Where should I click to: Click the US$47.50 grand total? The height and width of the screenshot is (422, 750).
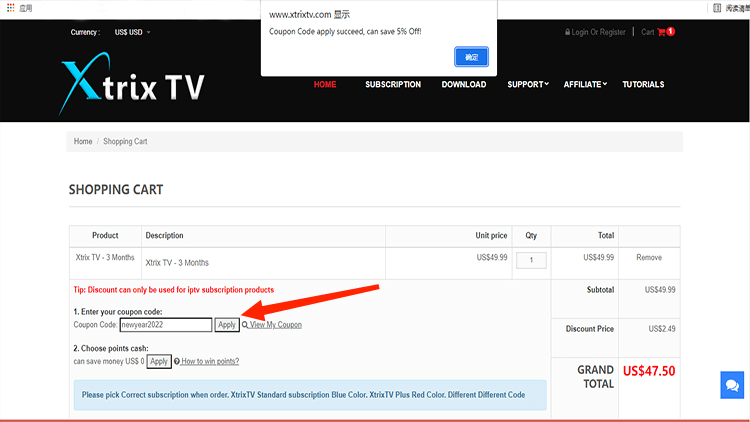[x=649, y=371]
